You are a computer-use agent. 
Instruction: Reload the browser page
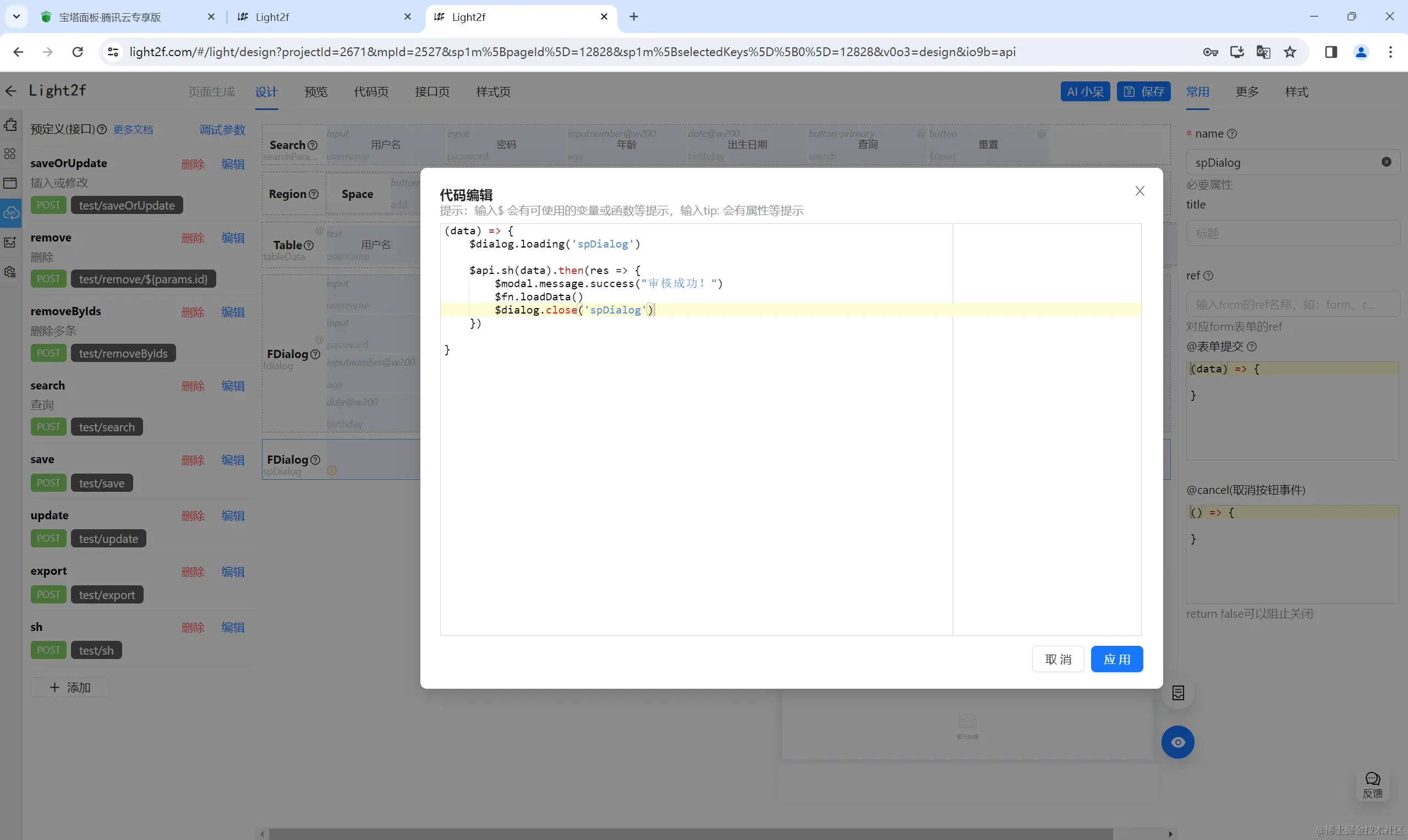click(x=78, y=52)
